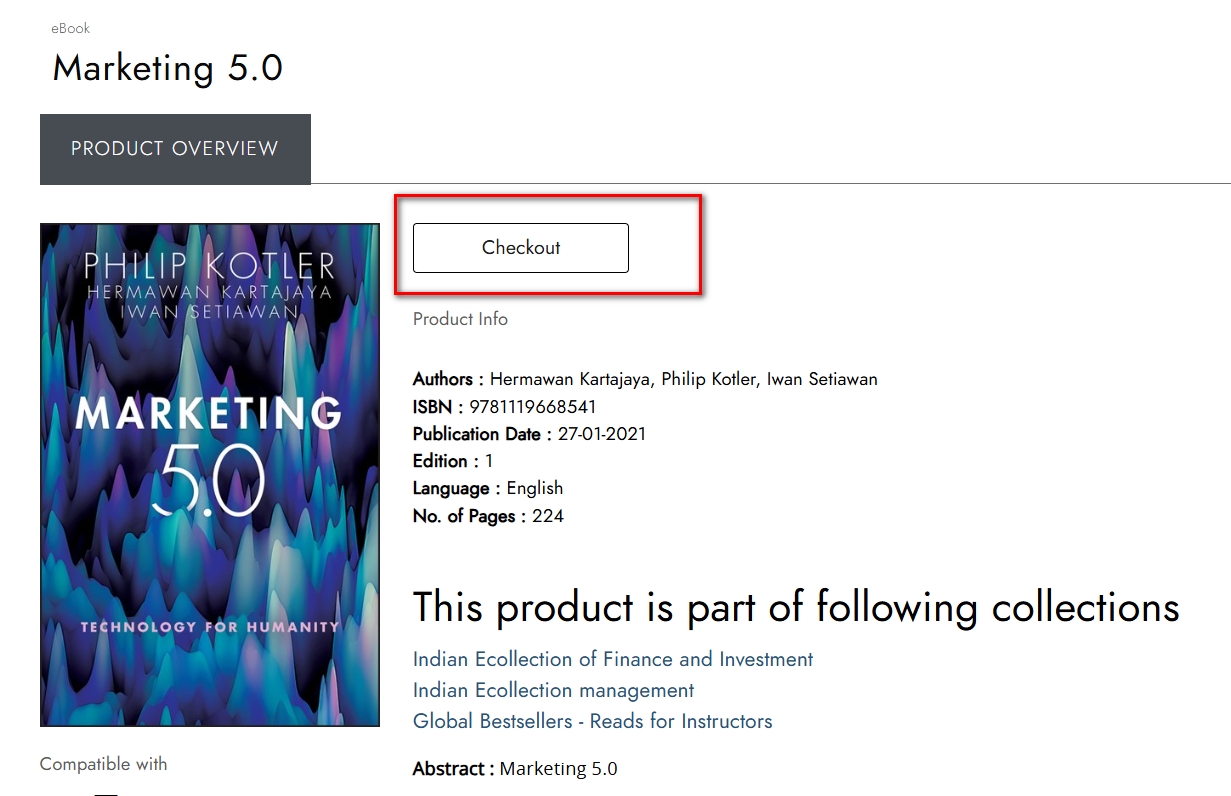
Task: Click the No. of Pages 224 entry
Action: click(547, 516)
